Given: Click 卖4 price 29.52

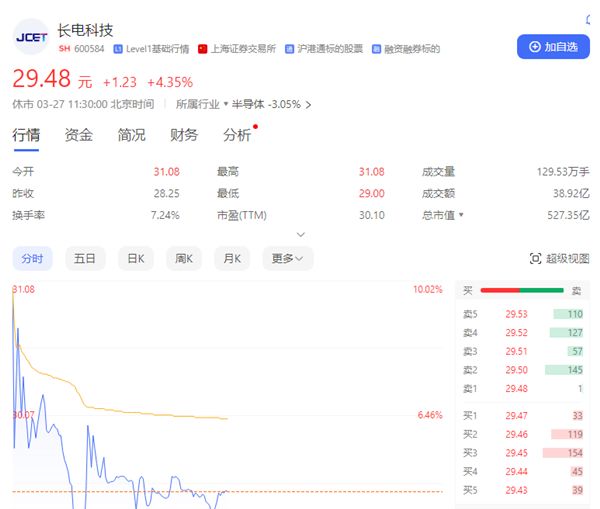Looking at the screenshot, I should tap(516, 333).
